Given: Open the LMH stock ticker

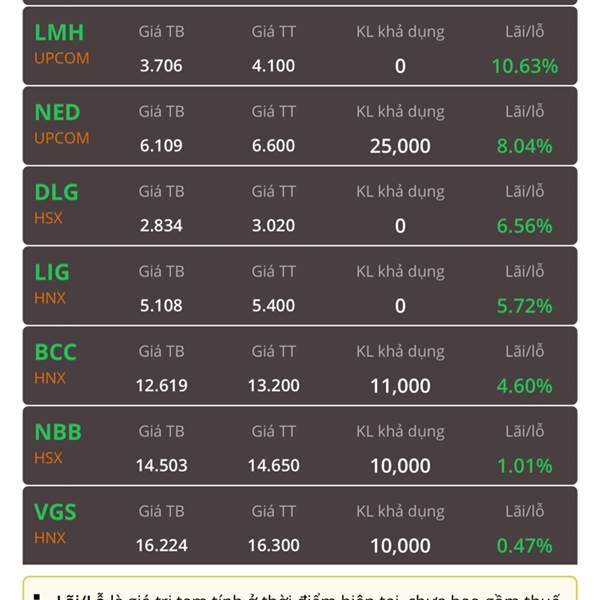Looking at the screenshot, I should click(x=59, y=32).
